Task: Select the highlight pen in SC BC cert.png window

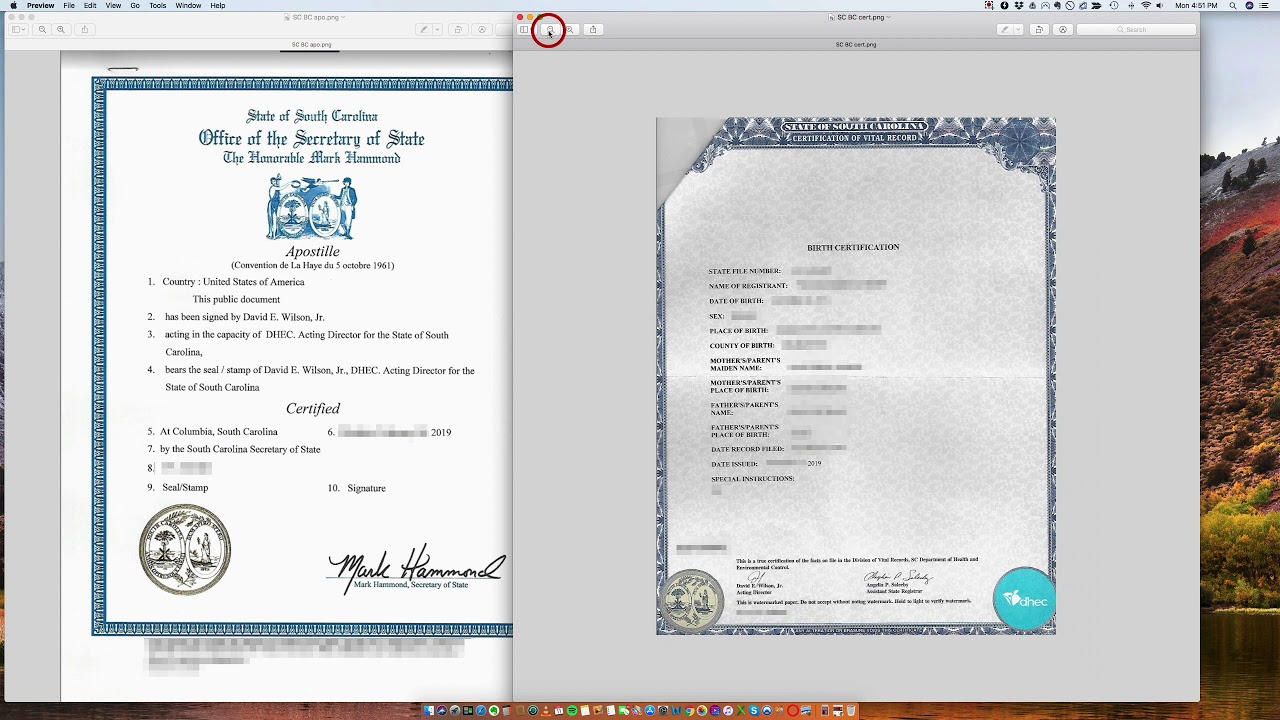Action: (1004, 30)
